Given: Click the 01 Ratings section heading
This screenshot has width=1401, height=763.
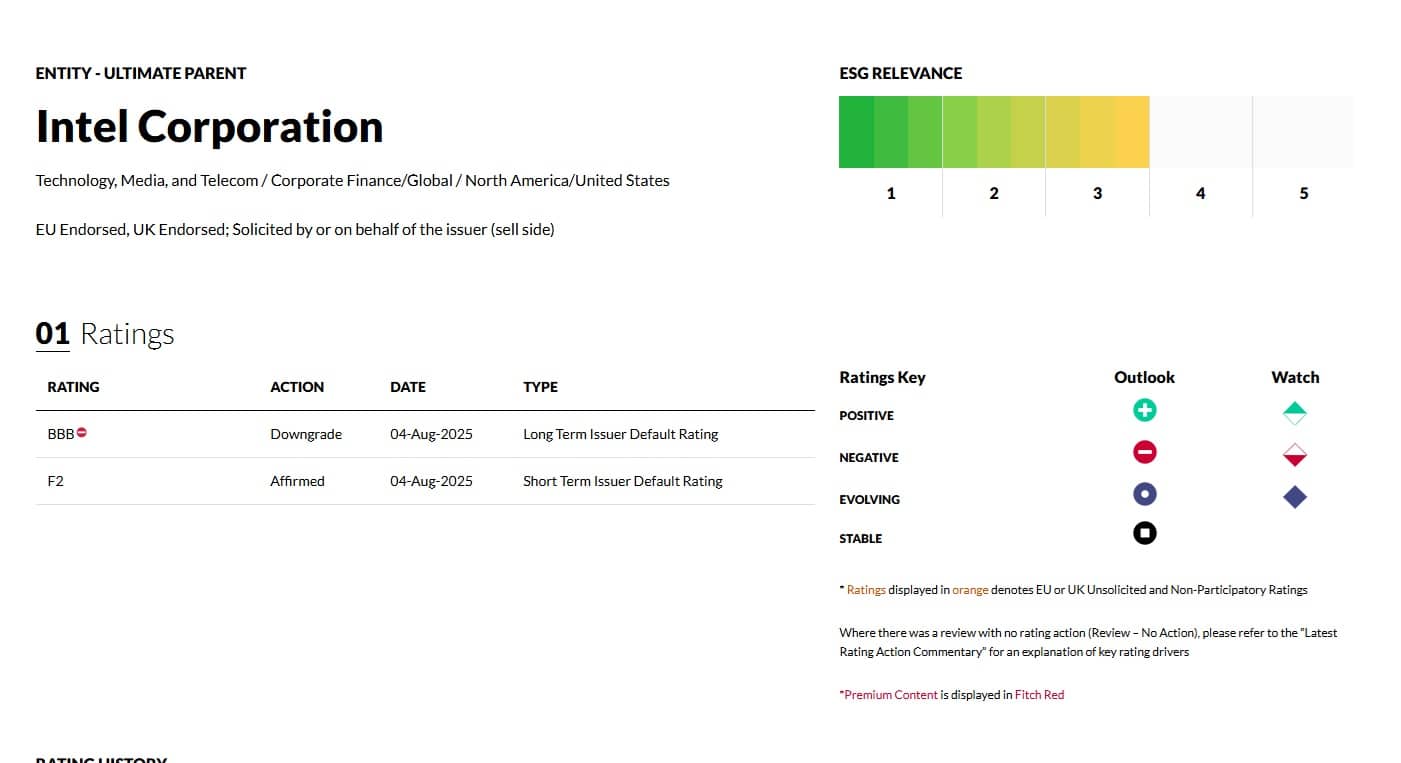Looking at the screenshot, I should click(105, 333).
